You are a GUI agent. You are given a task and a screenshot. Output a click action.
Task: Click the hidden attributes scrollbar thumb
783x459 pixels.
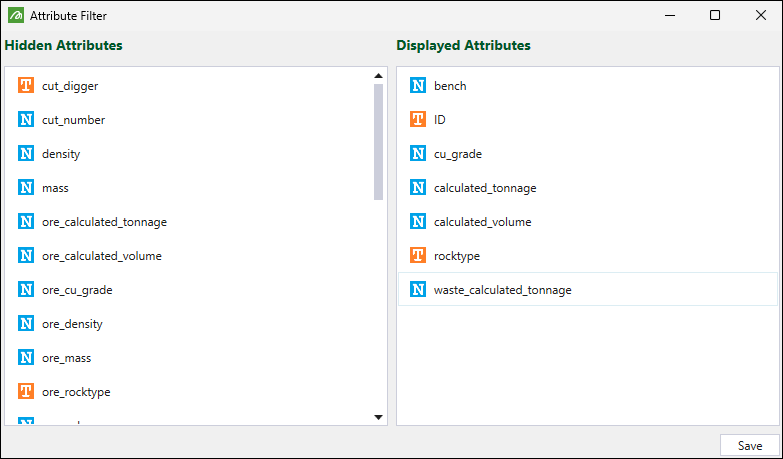(378, 140)
